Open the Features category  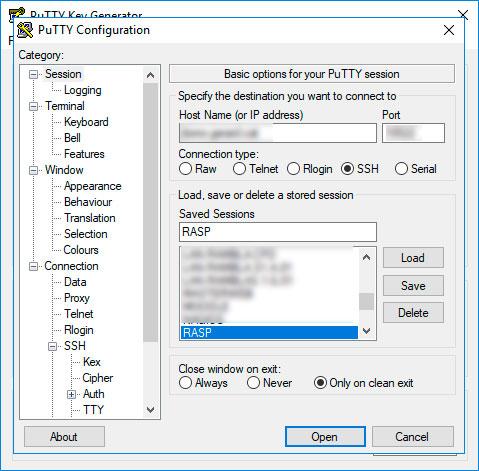pos(84,154)
